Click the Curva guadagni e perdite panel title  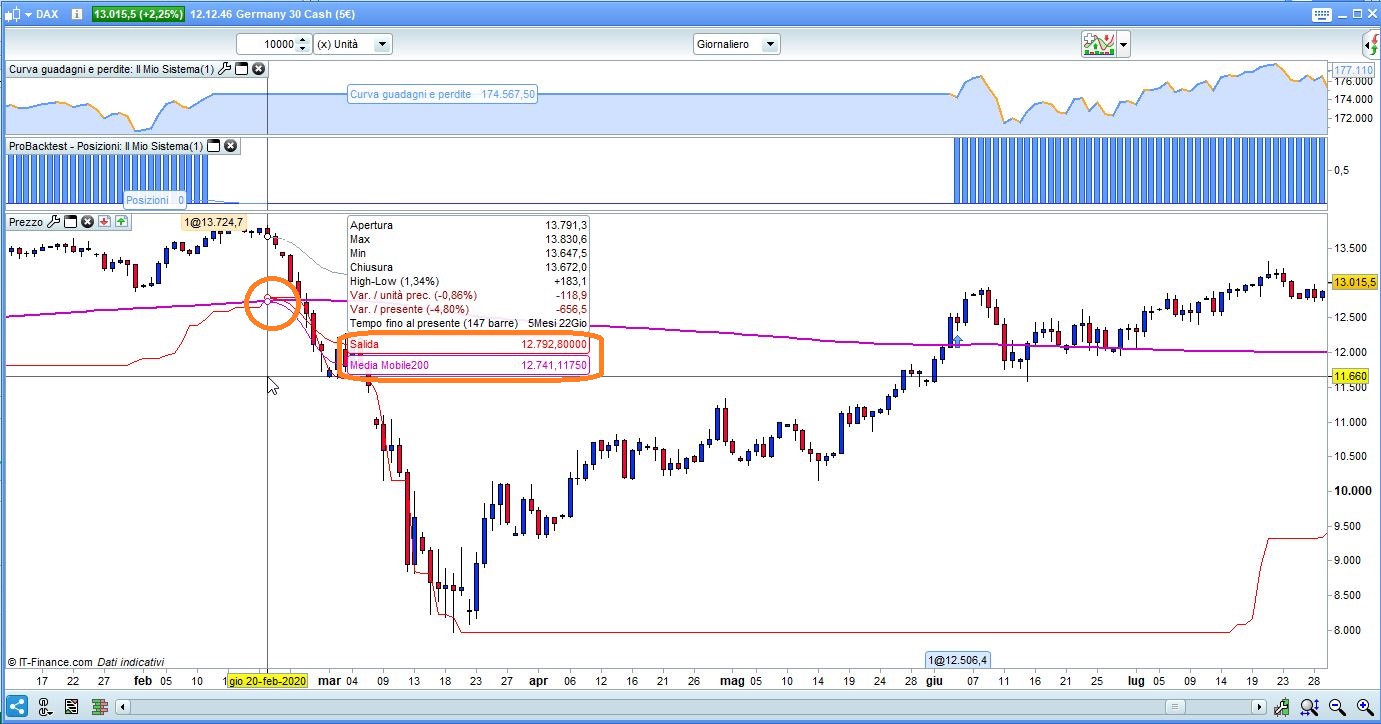(x=111, y=69)
